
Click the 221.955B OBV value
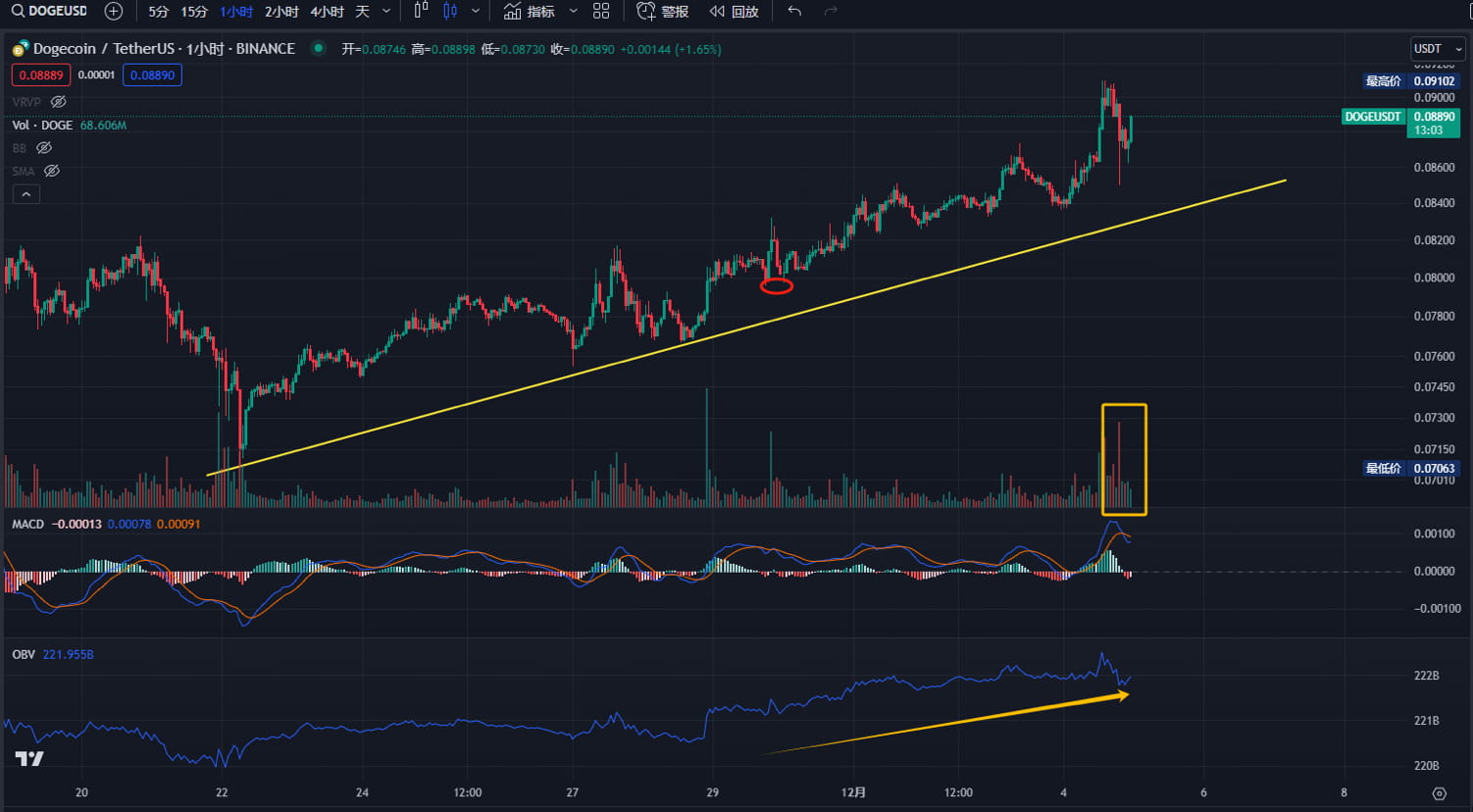point(68,654)
